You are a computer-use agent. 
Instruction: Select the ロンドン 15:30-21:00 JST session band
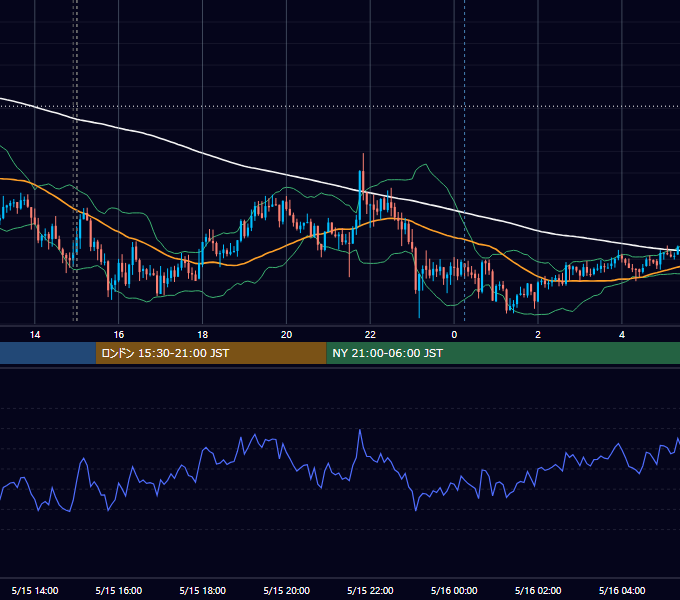(211, 353)
